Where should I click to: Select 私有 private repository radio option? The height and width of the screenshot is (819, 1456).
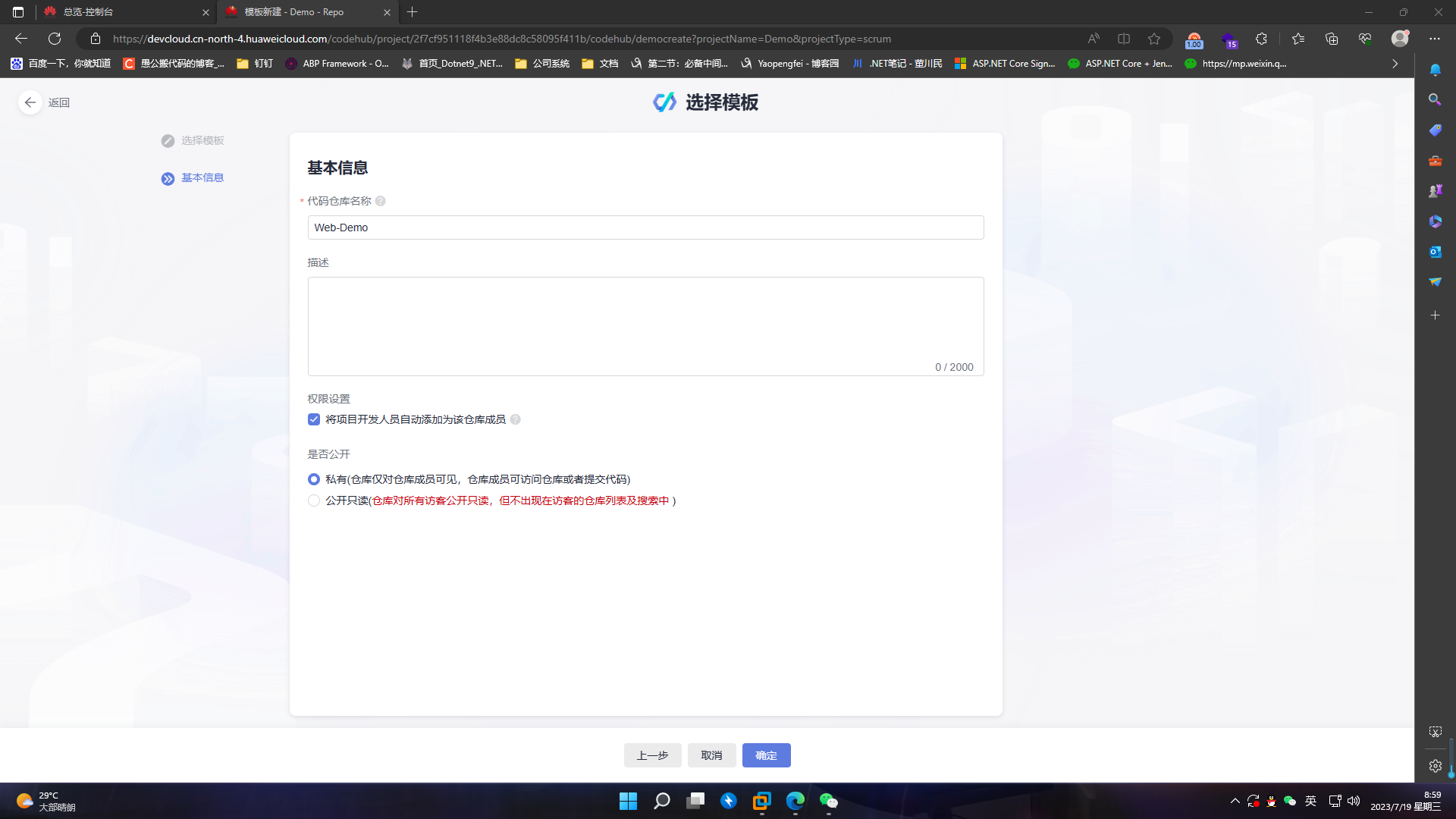[314, 479]
